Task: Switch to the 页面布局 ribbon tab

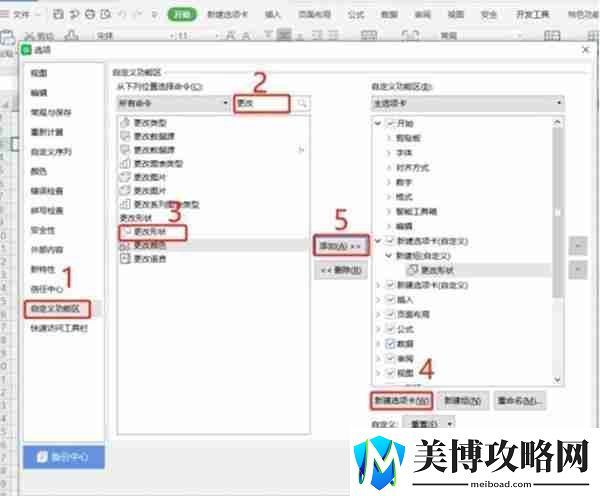Action: [315, 15]
